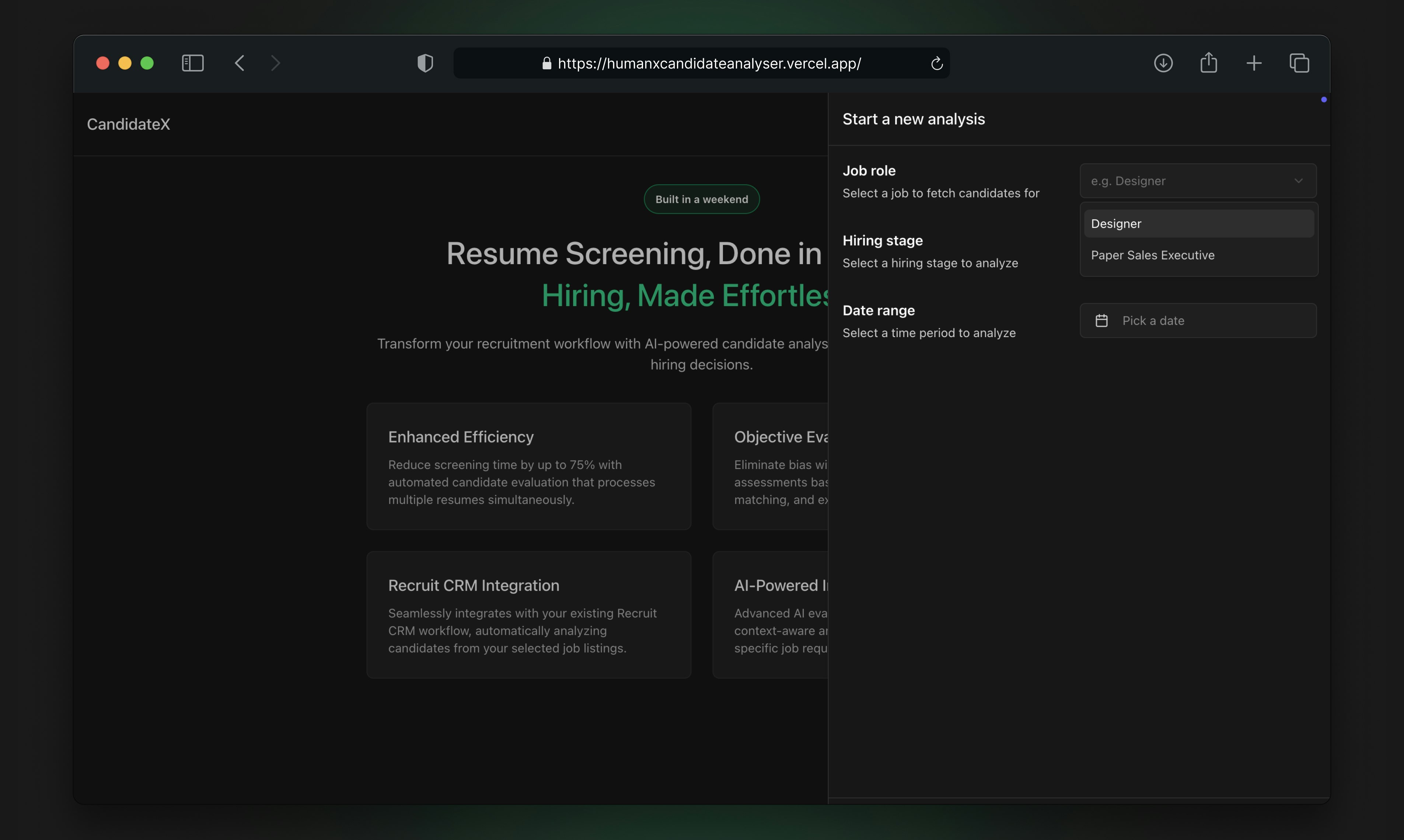Go back using the browser back arrow
This screenshot has height=840, width=1404.
[x=240, y=63]
